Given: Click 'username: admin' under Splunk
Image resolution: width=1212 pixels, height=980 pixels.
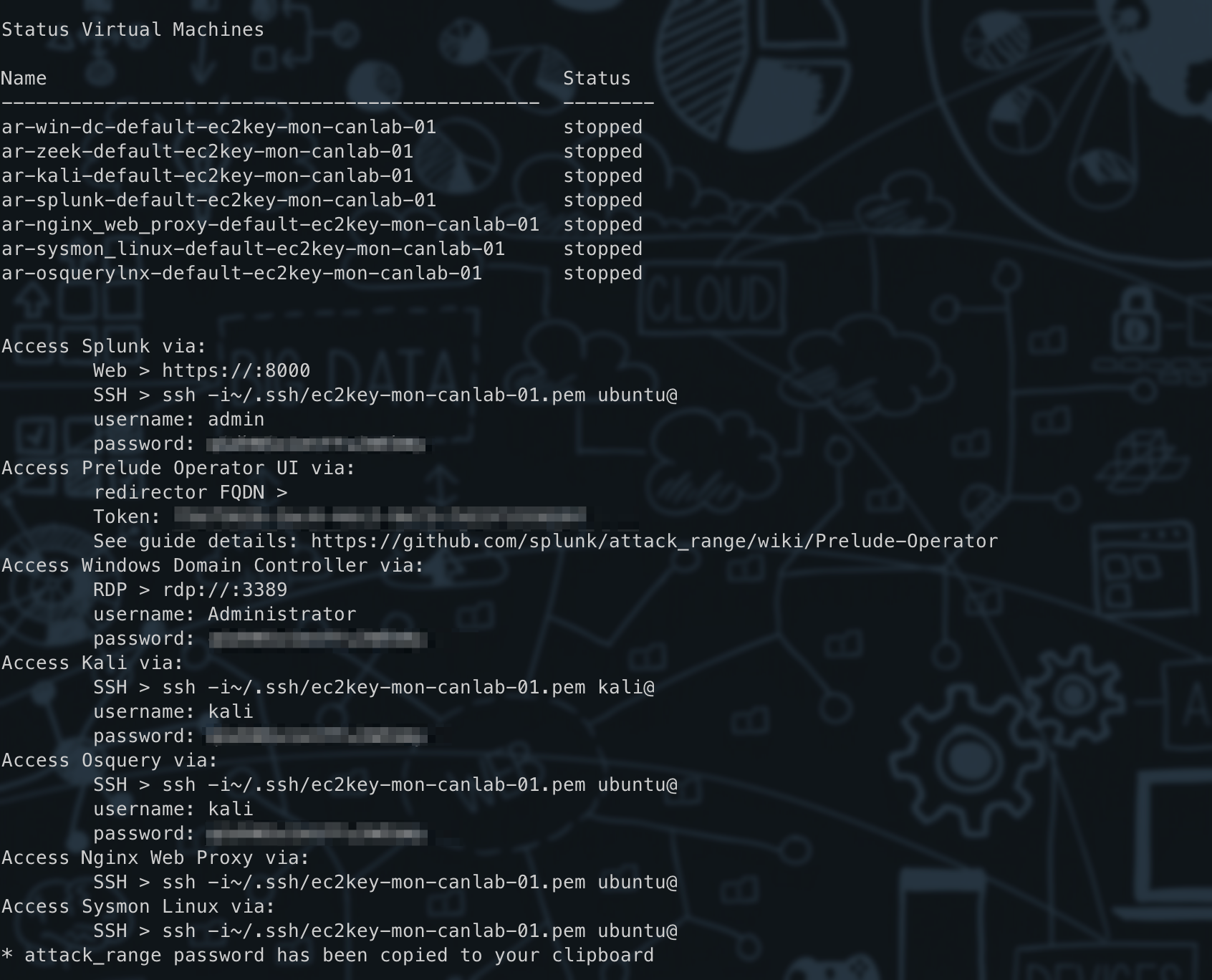Looking at the screenshot, I should click(x=178, y=419).
